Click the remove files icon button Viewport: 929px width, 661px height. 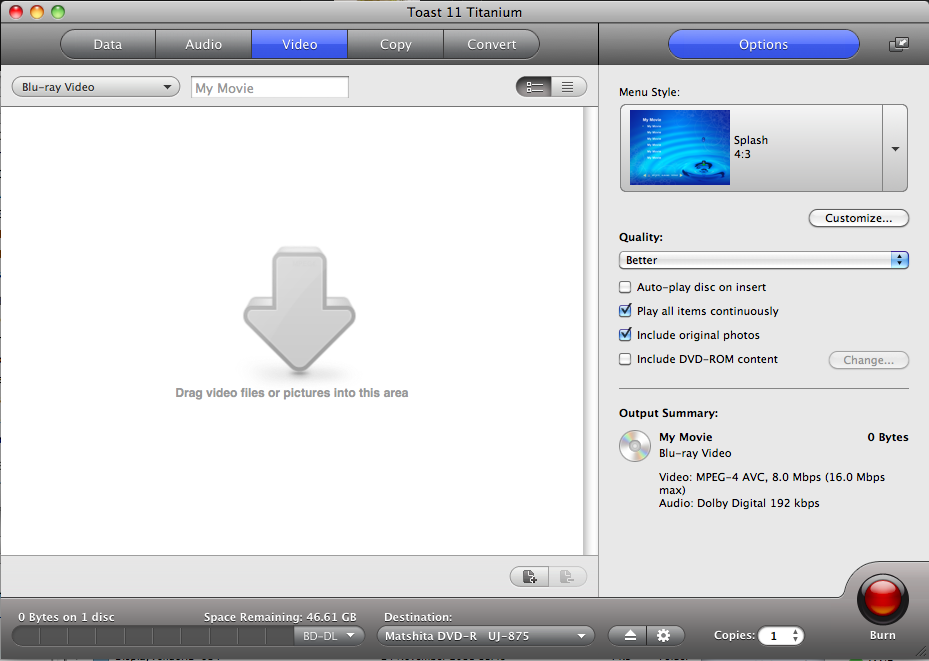568,576
